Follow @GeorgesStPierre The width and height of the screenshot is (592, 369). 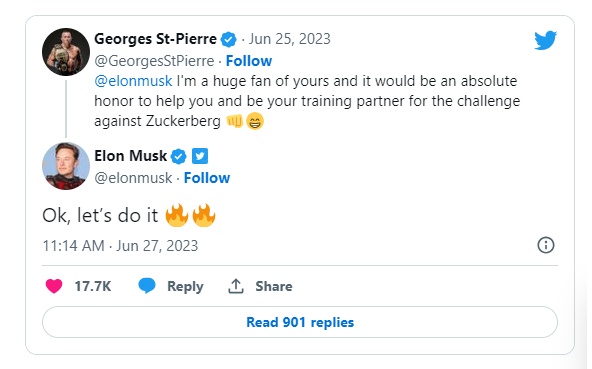[249, 61]
